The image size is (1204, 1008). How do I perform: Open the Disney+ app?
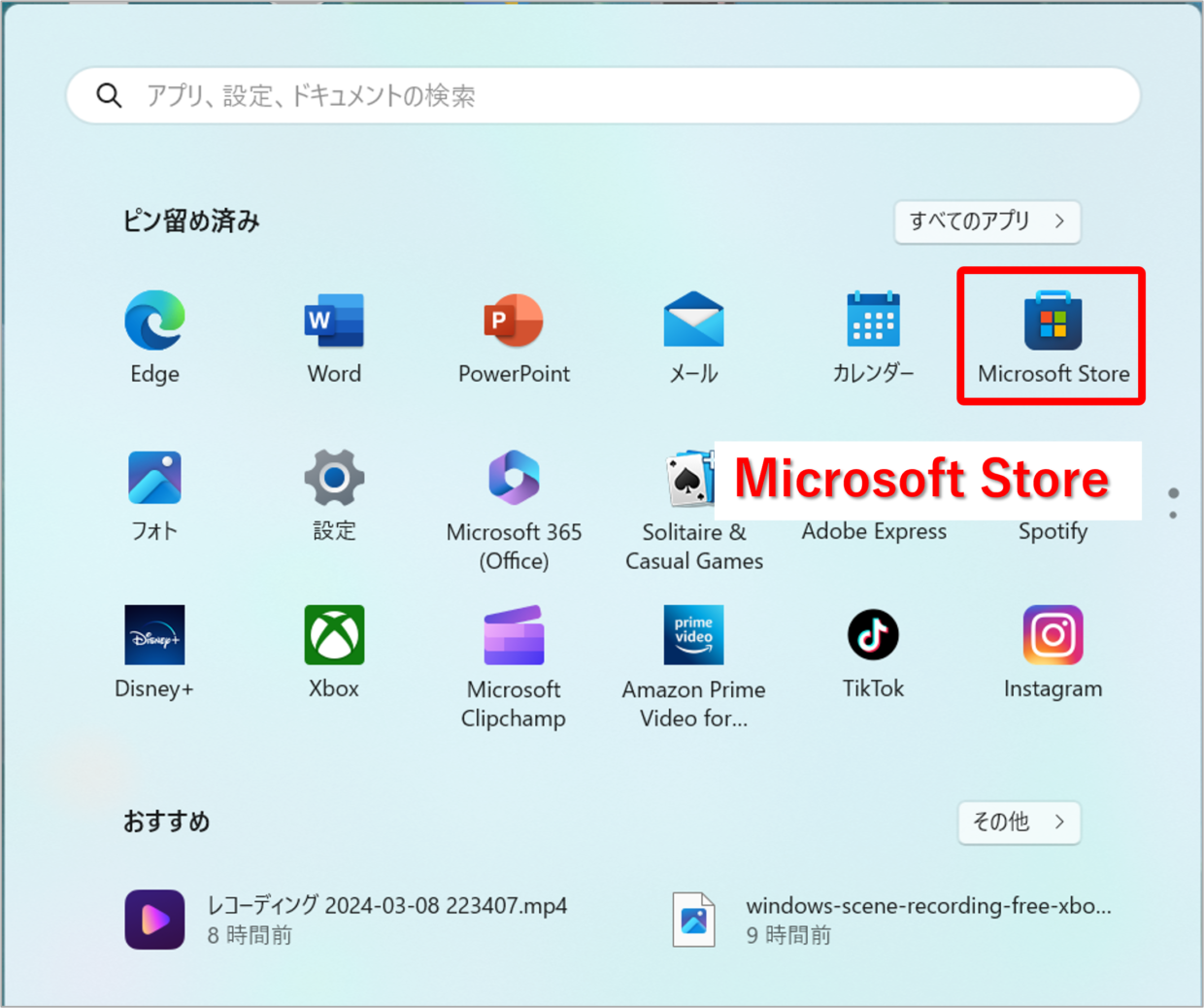[x=154, y=652]
